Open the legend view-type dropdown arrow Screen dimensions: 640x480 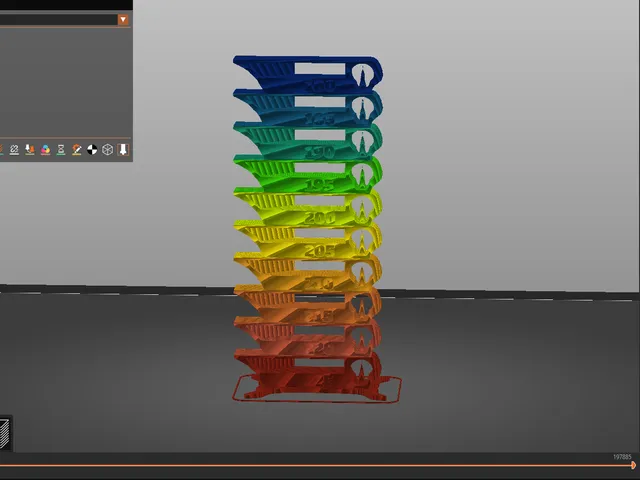[123, 20]
